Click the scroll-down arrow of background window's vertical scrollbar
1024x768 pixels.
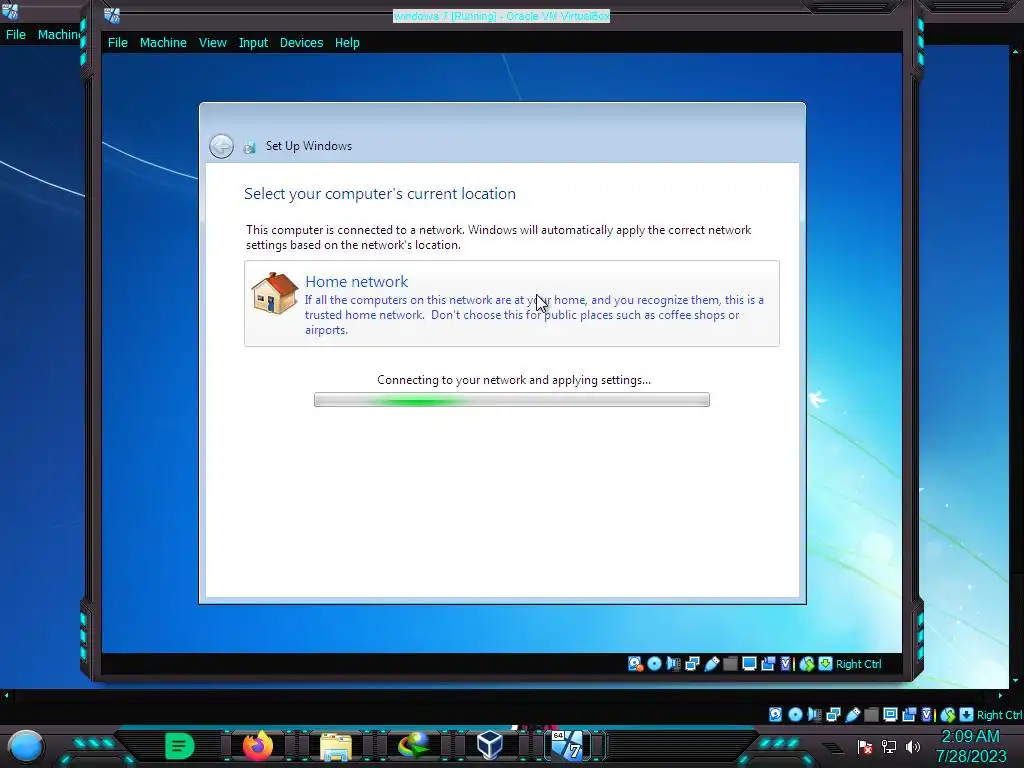pos(1016,681)
